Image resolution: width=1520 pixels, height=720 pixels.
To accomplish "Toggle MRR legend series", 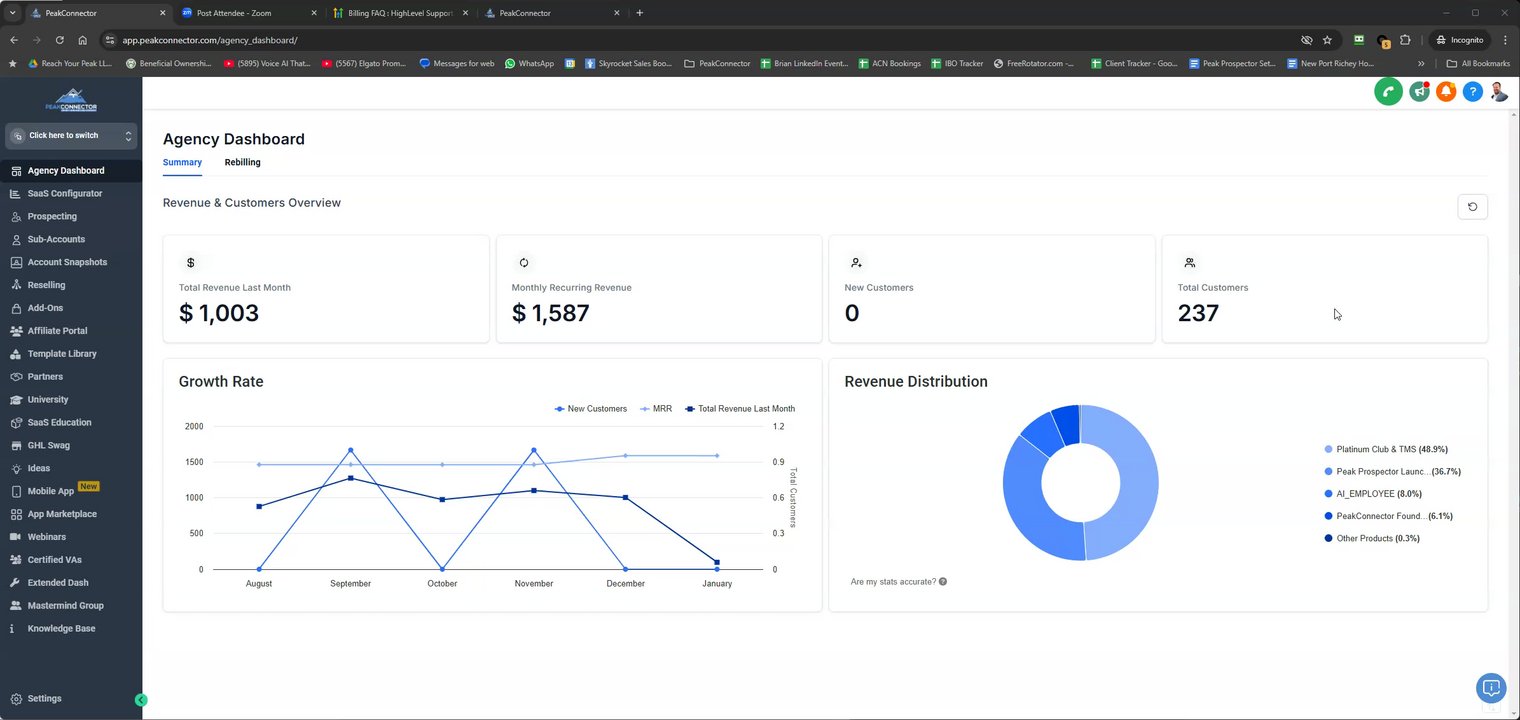I will 656,409.
